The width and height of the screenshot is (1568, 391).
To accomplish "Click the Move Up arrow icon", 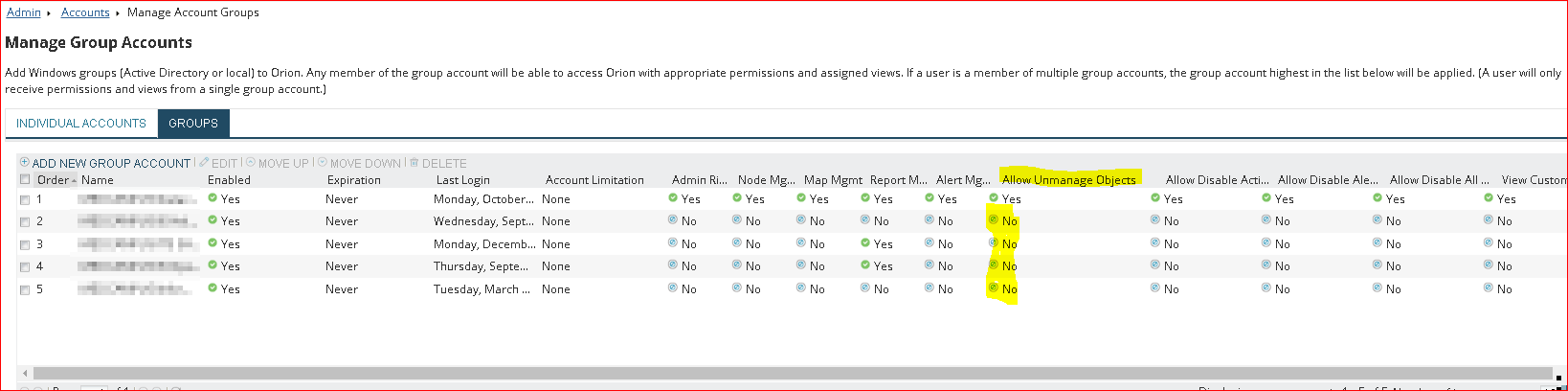I will point(251,163).
